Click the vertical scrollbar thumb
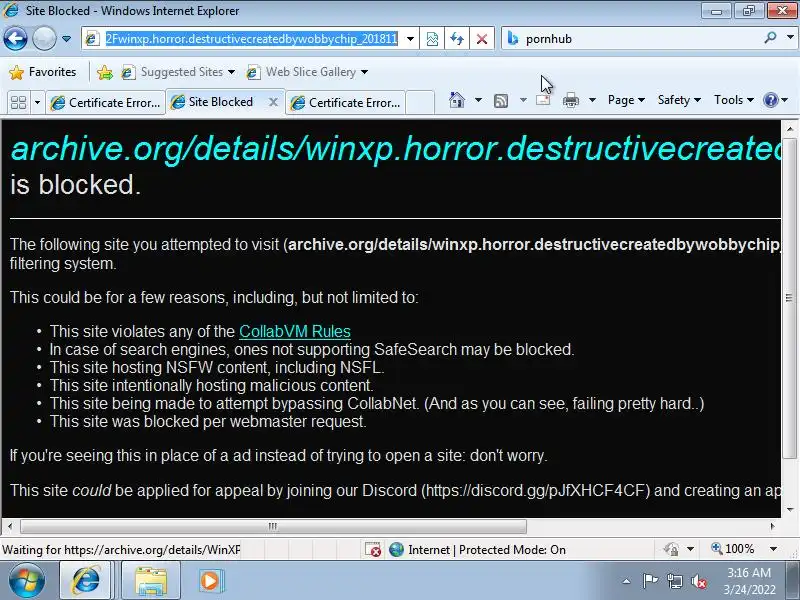Image resolution: width=800 pixels, height=600 pixels. (790, 298)
